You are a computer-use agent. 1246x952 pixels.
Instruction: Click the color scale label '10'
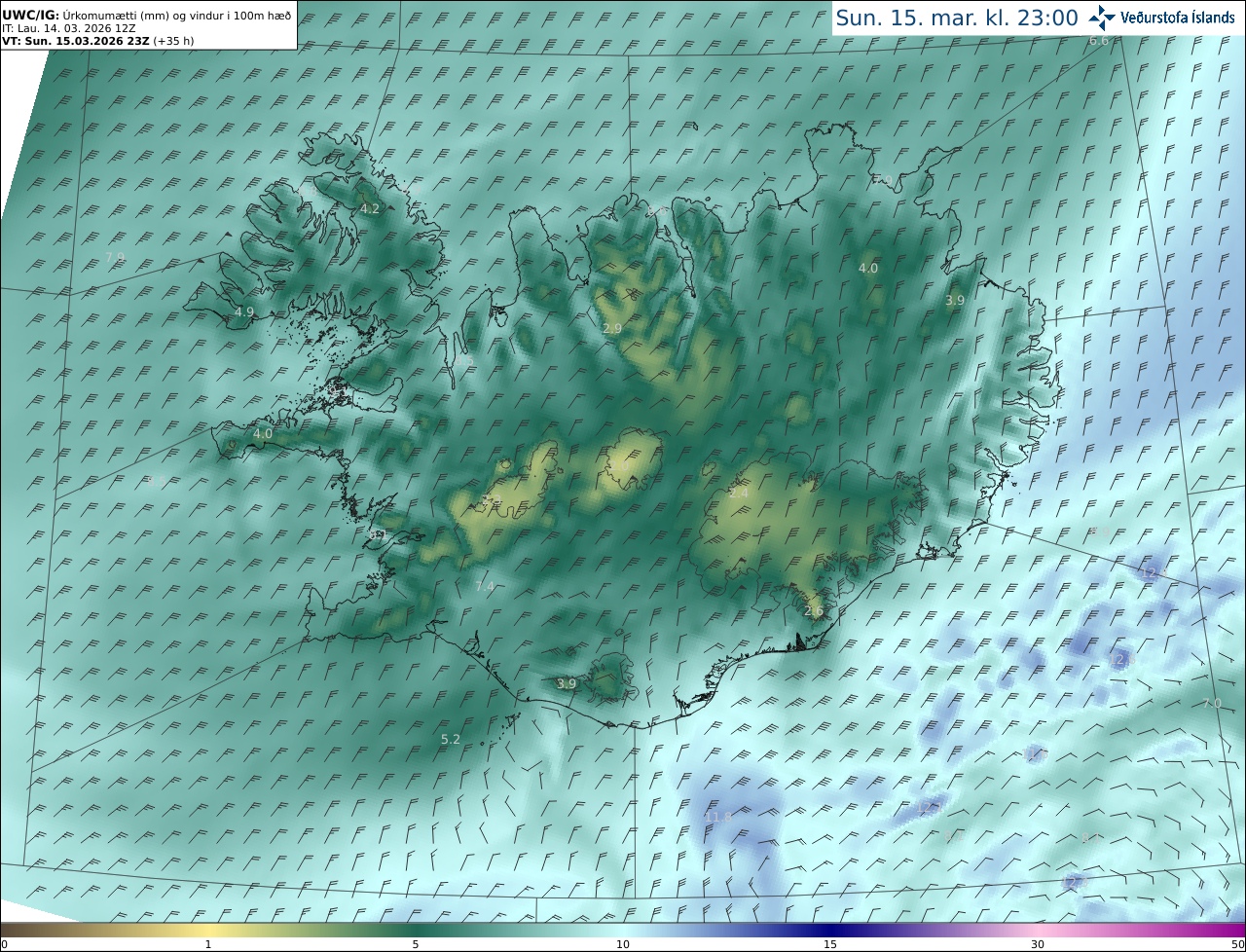pos(623,944)
